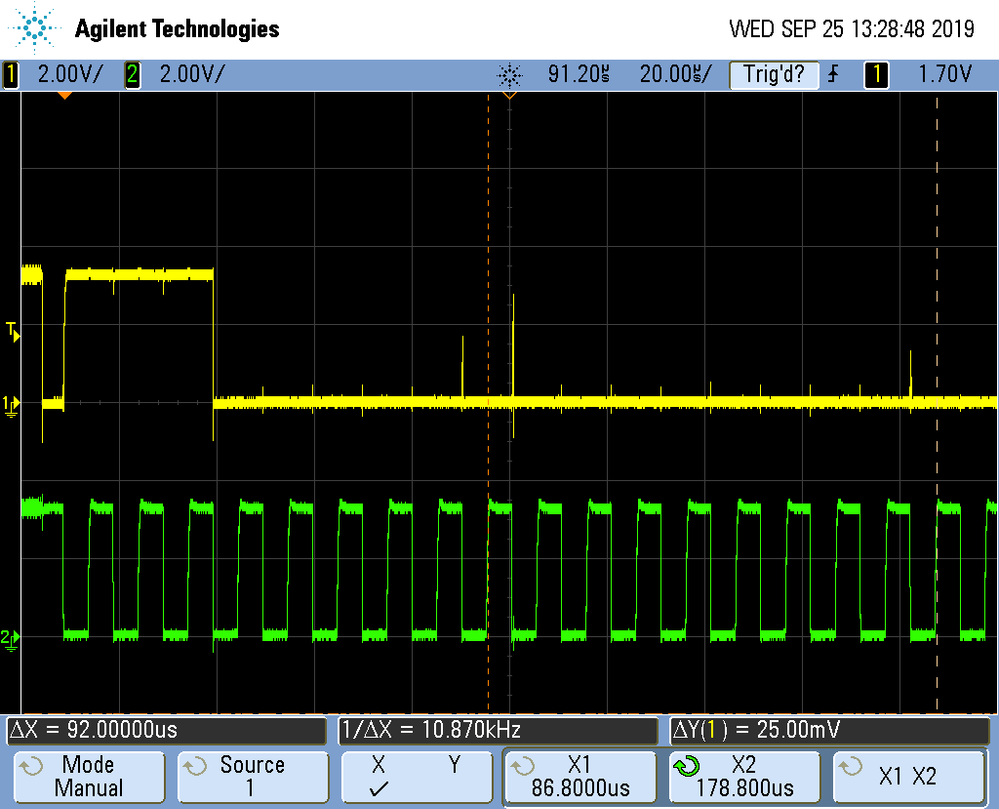Select the X2 cursor at 178.800us

point(744,777)
